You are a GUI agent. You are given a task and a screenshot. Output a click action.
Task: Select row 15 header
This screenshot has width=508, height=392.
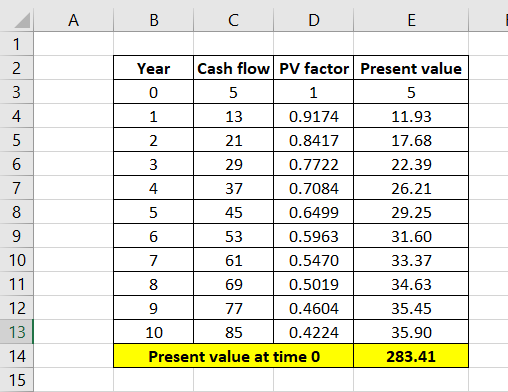coord(16,380)
